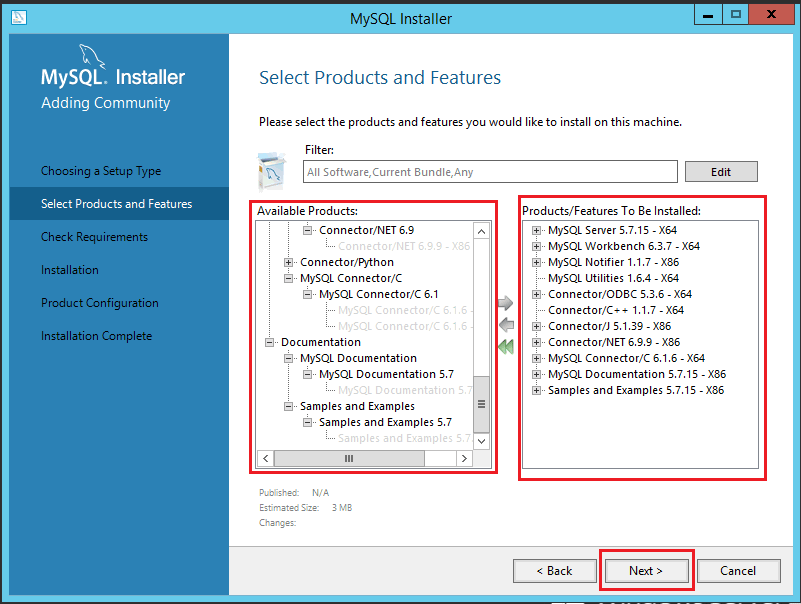Expand MySQL Notifier 1.1.7 - X86 features
801x604 pixels.
[536, 262]
